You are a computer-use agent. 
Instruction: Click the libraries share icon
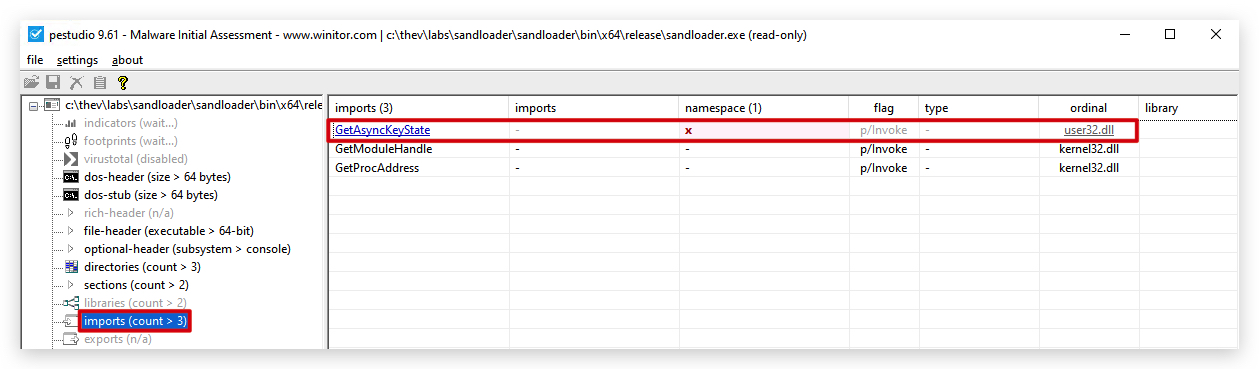71,303
